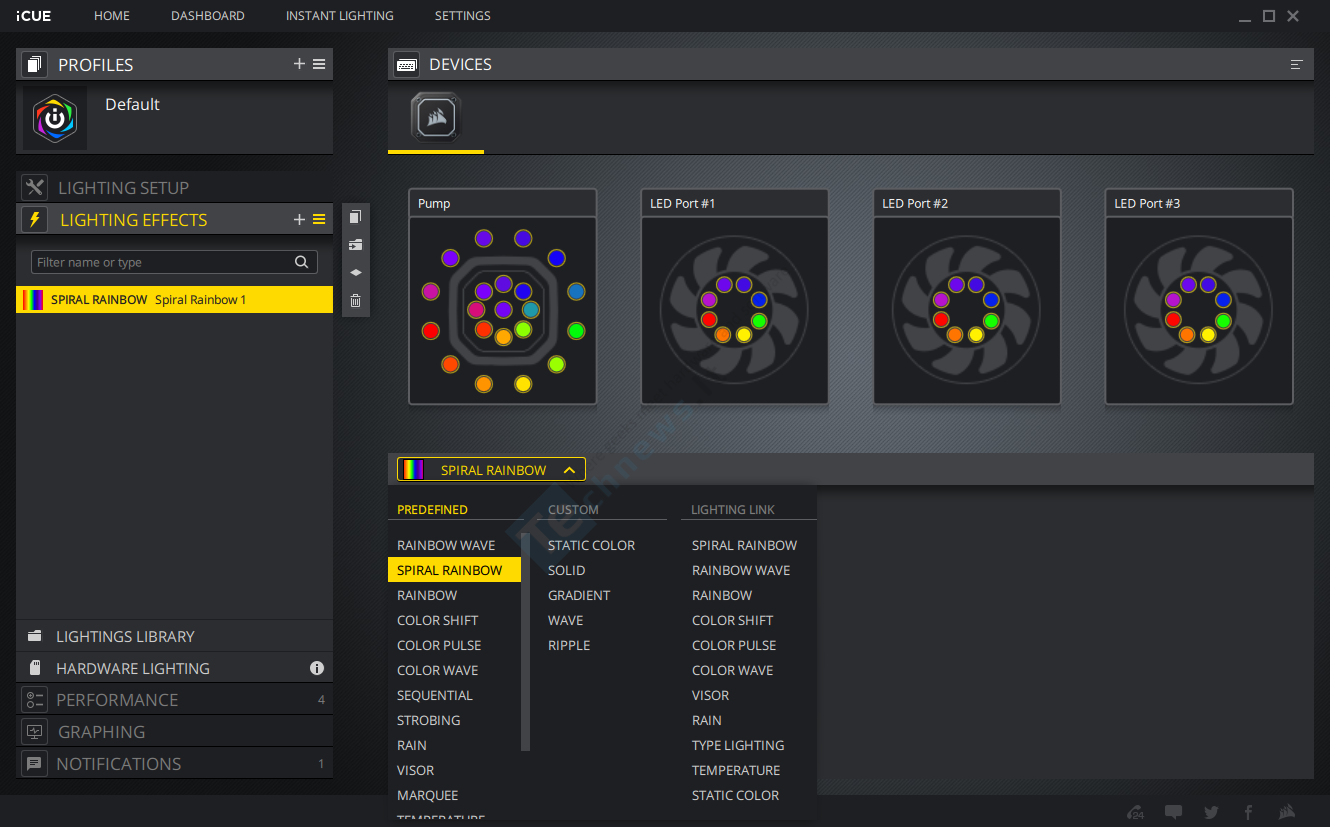Choose Lighting Link Visor effect
1330x827 pixels.
[711, 695]
